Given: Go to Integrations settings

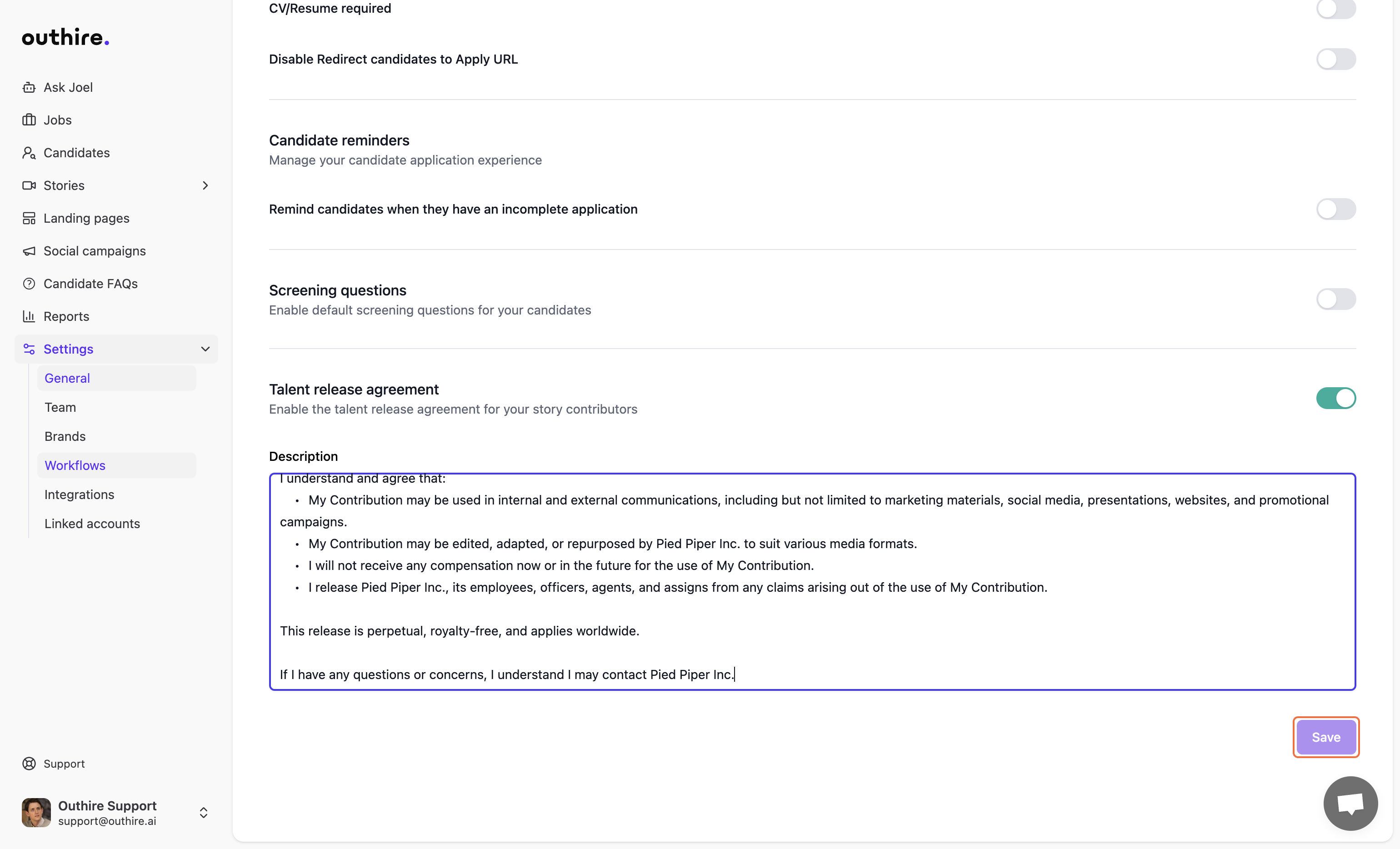Looking at the screenshot, I should pos(79,494).
